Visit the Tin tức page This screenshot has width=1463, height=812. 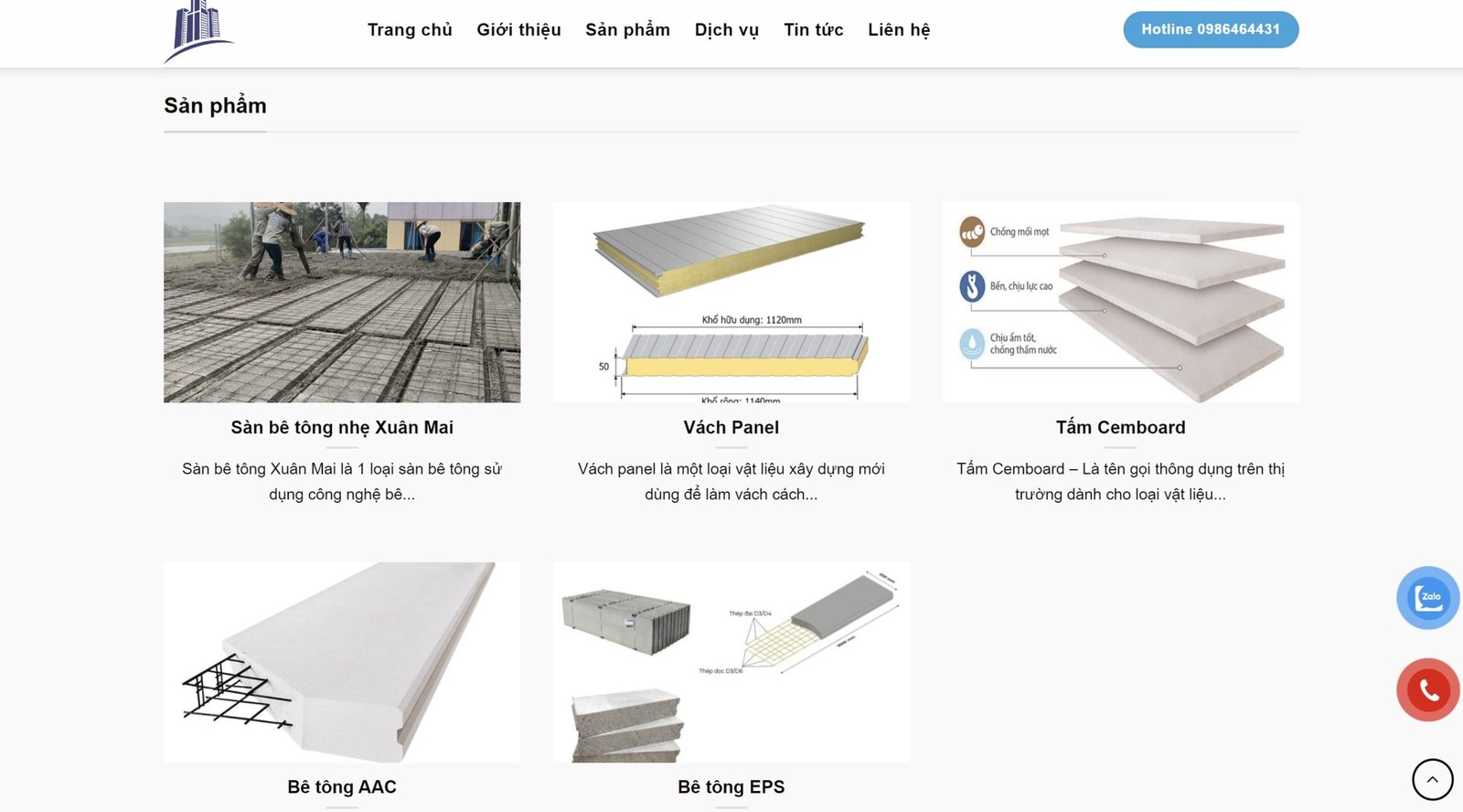814,30
